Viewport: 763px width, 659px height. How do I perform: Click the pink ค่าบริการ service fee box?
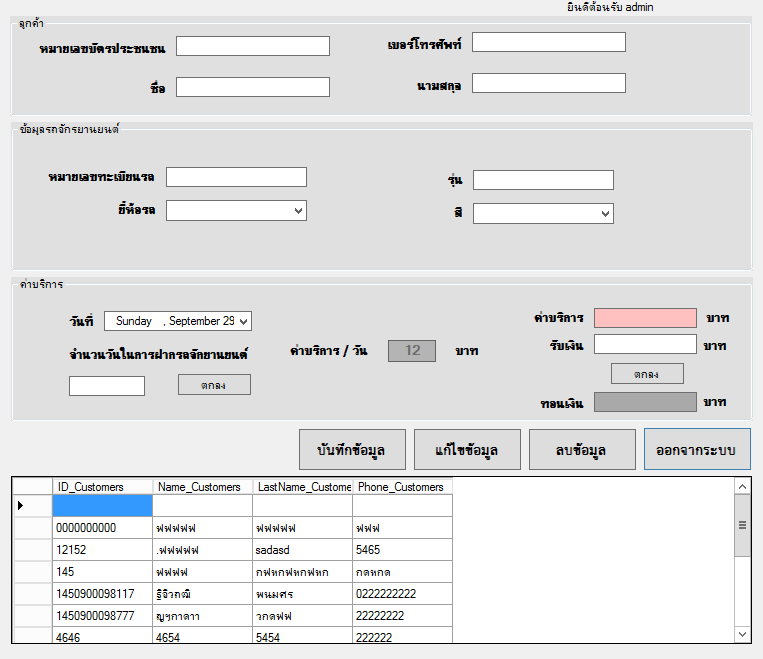(645, 318)
